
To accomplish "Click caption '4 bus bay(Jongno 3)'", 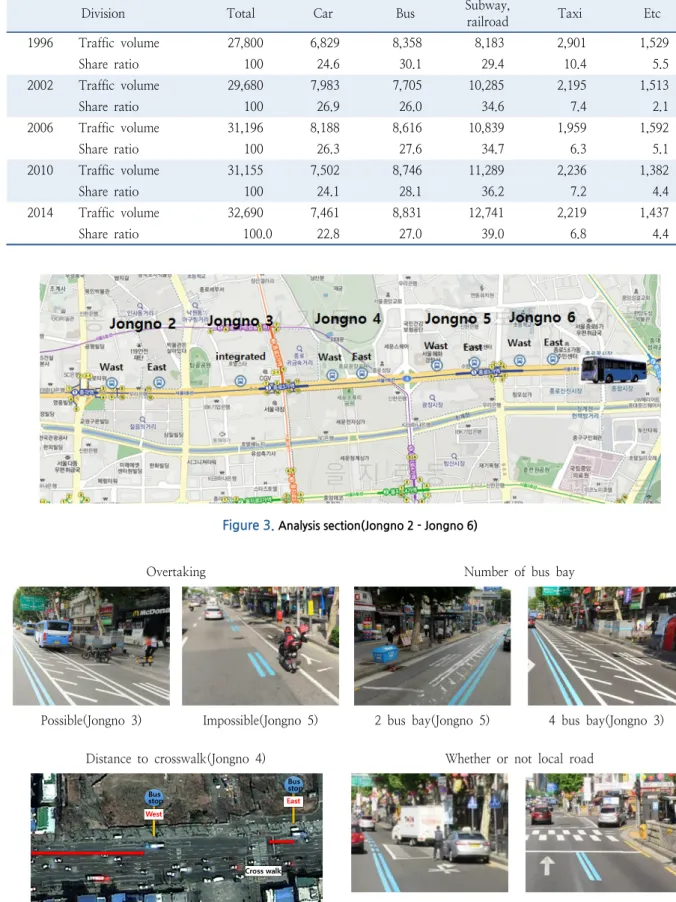I will [x=606, y=720].
